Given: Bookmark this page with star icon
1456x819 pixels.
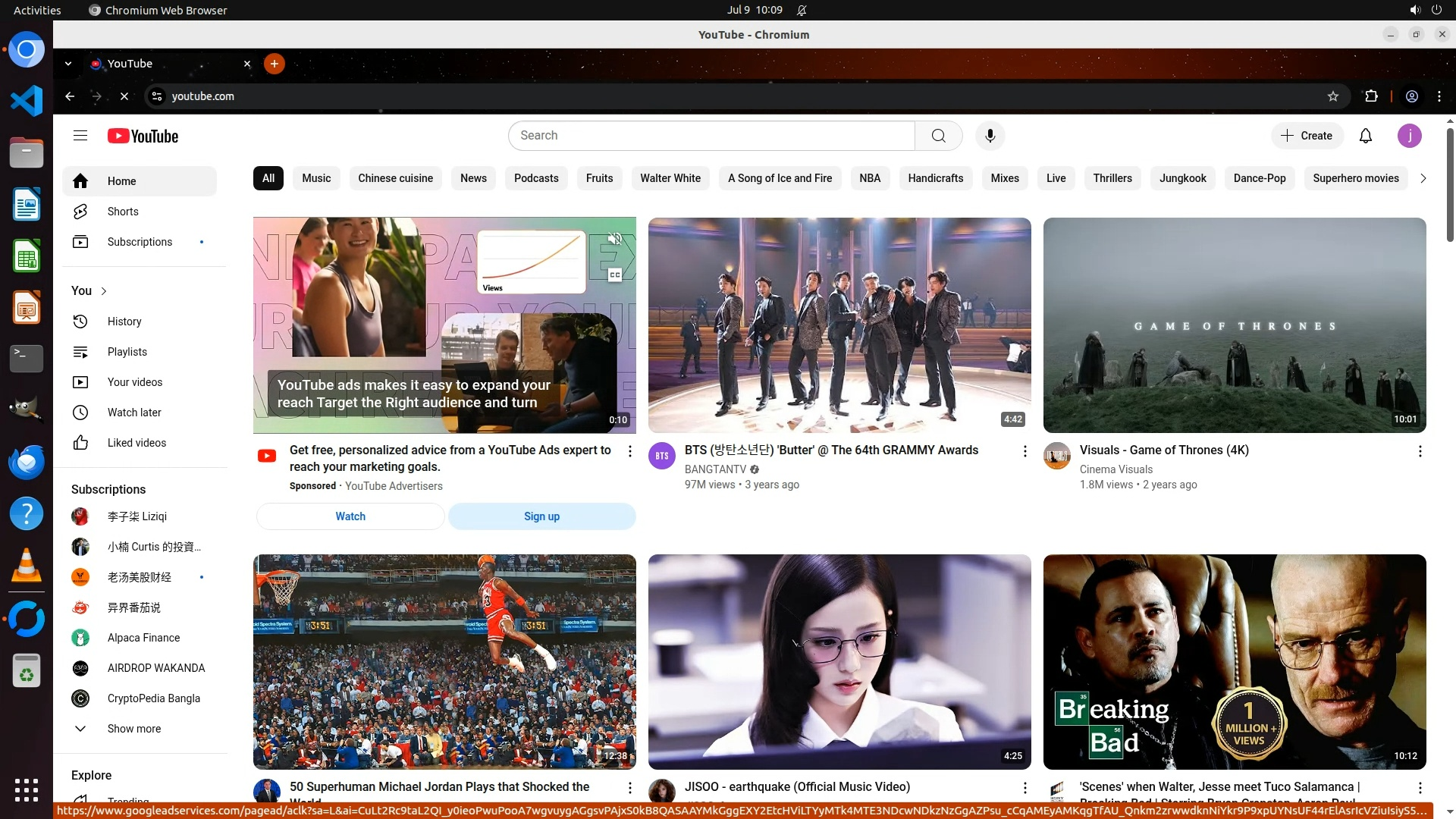Looking at the screenshot, I should coord(1332,96).
